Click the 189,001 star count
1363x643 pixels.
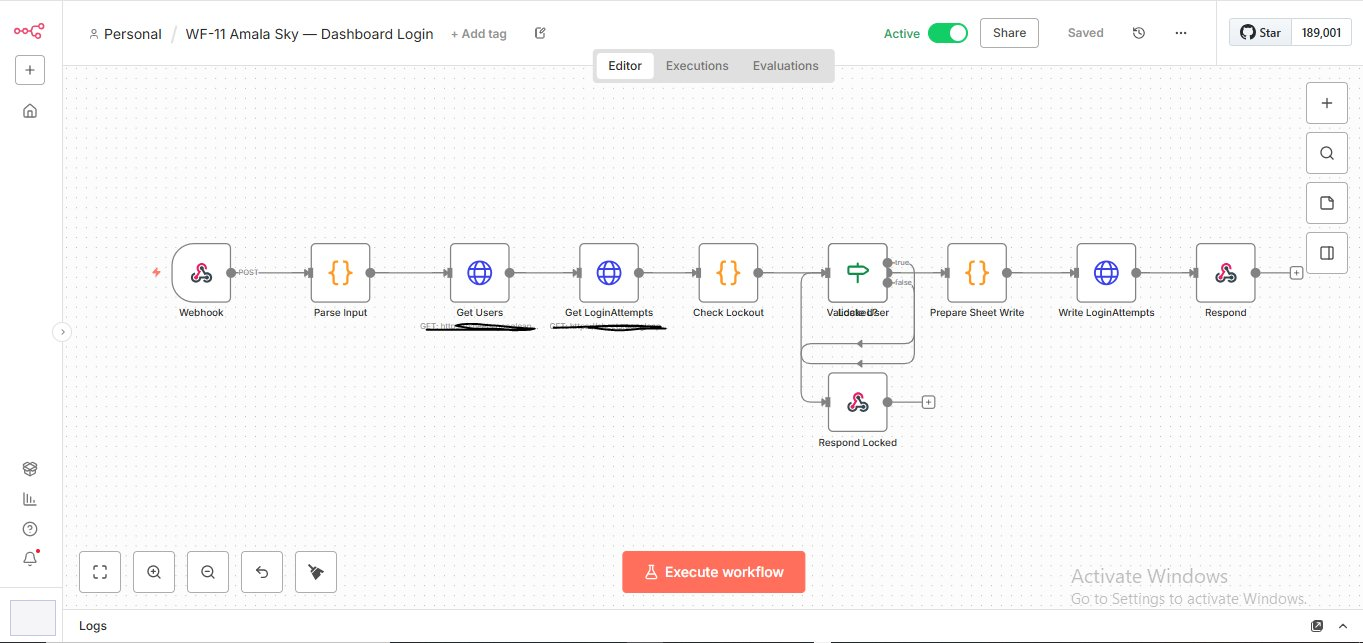tap(1319, 33)
